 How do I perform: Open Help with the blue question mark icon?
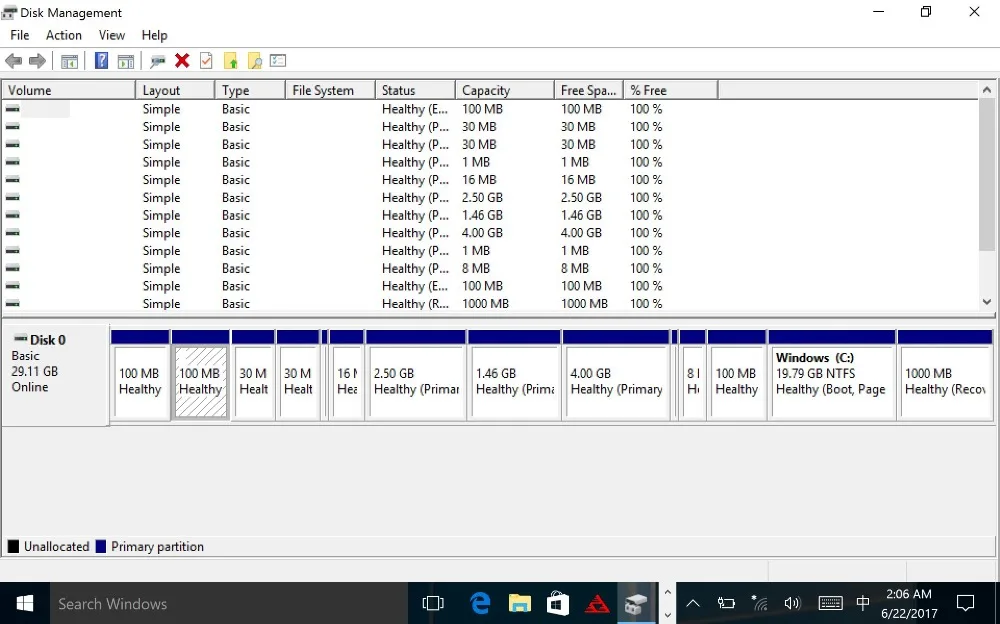tap(101, 61)
